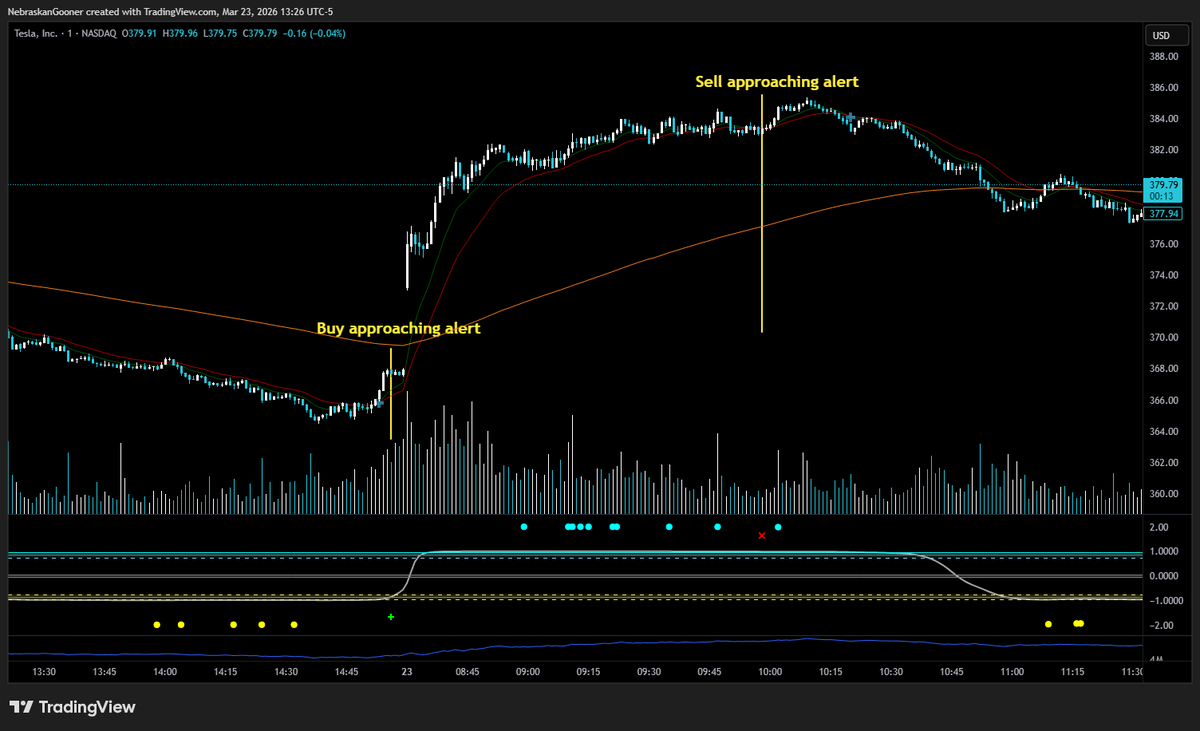Click the 1.0000 indicator scale value
The image size is (1200, 731).
[x=1164, y=552]
